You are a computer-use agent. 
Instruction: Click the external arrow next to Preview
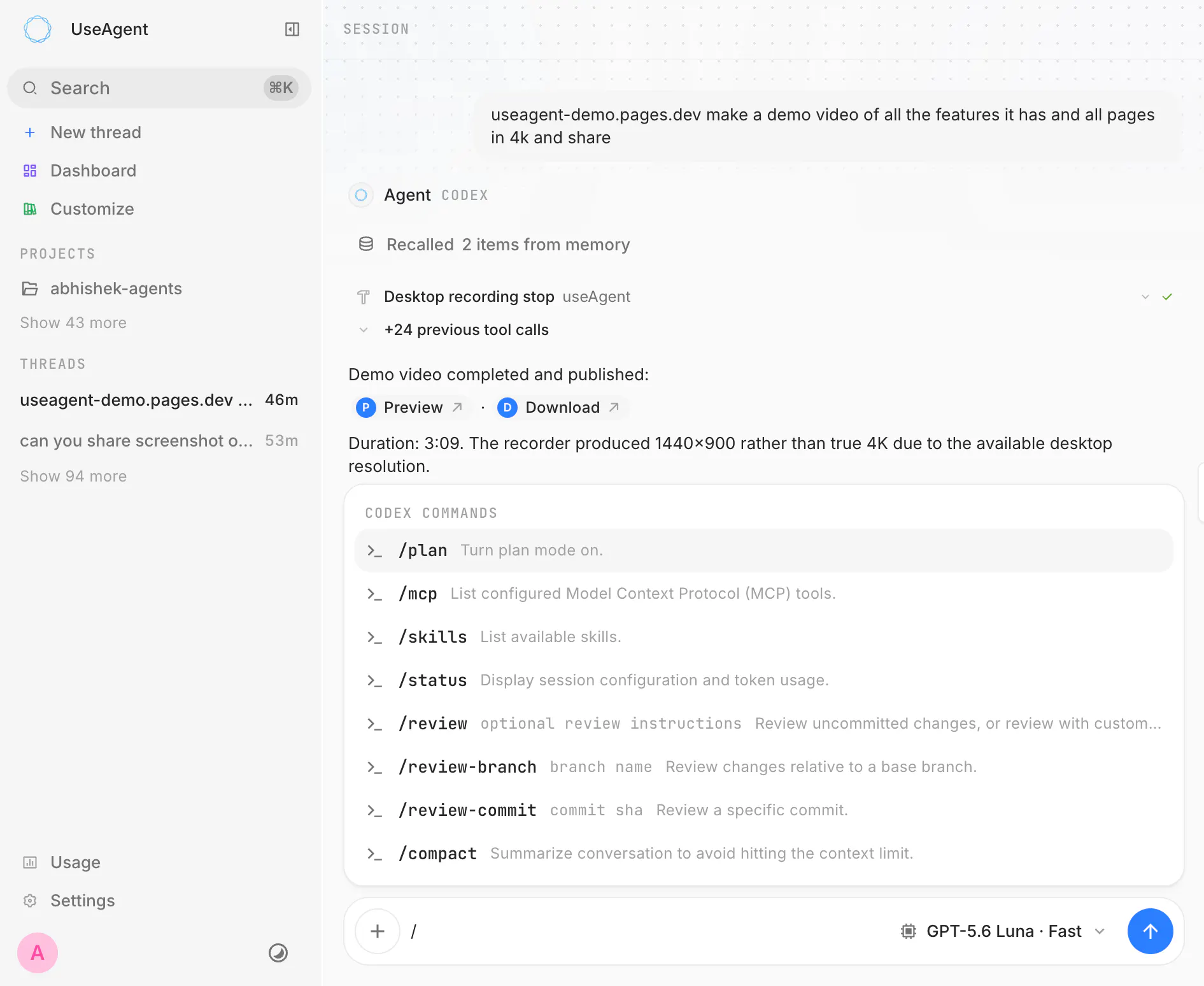(457, 407)
